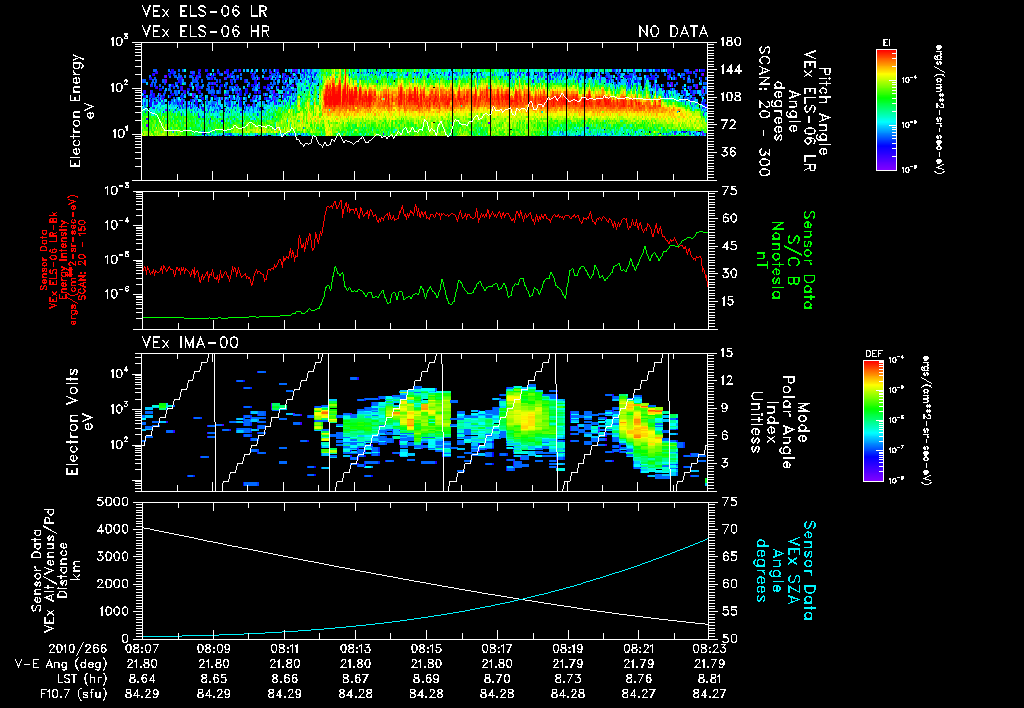Click the 180 pitch angle tick label
This screenshot has height=708, width=1024.
730,42
